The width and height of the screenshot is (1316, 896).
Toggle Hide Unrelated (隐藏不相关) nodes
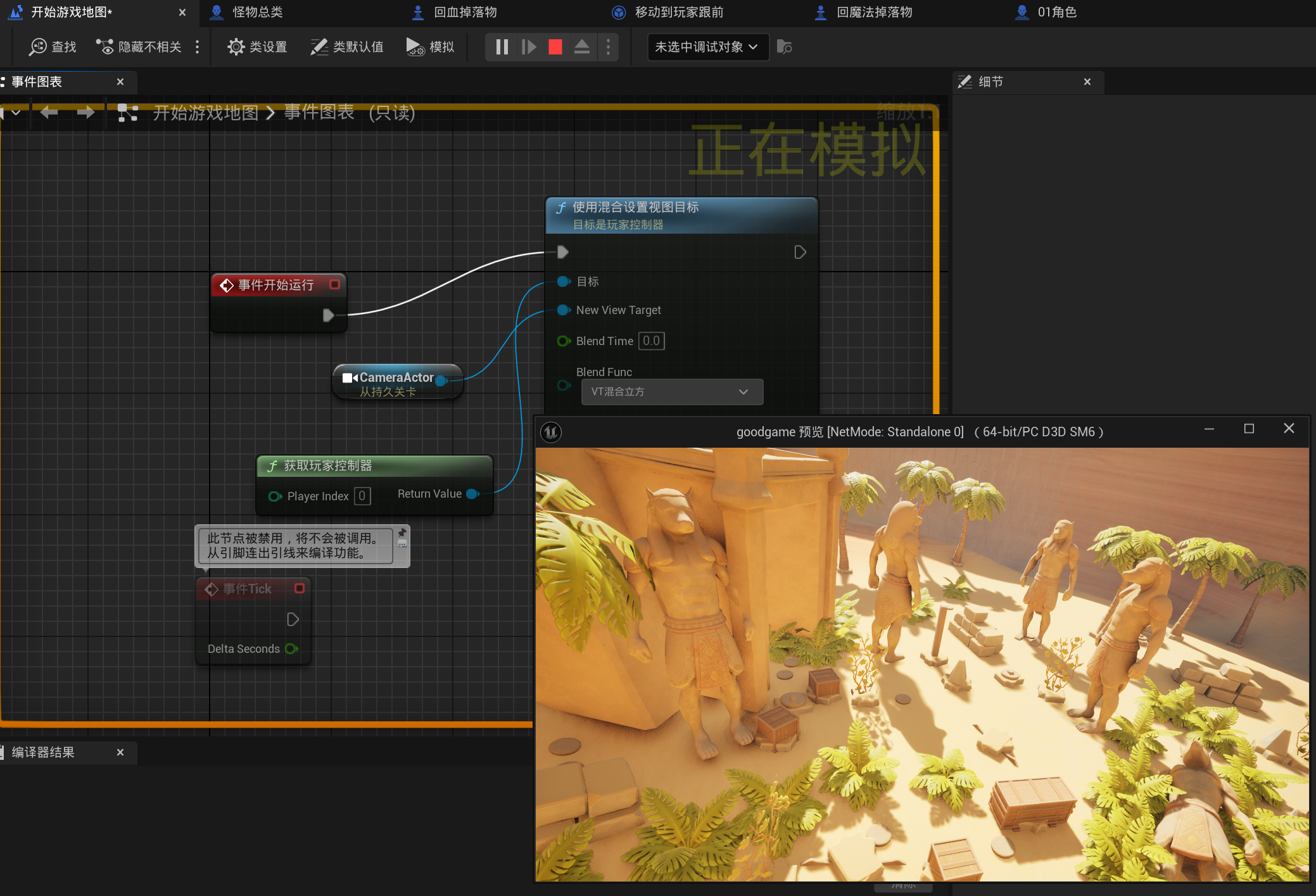(x=139, y=47)
